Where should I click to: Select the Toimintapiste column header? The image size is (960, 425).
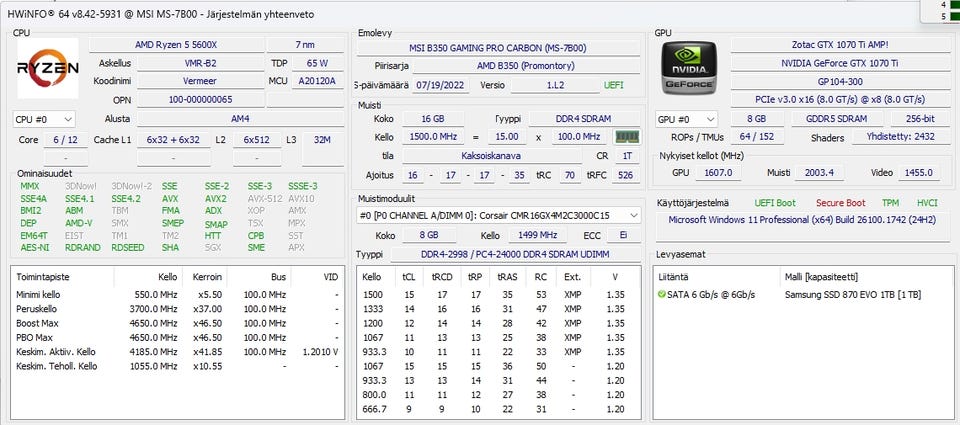pyautogui.click(x=43, y=276)
